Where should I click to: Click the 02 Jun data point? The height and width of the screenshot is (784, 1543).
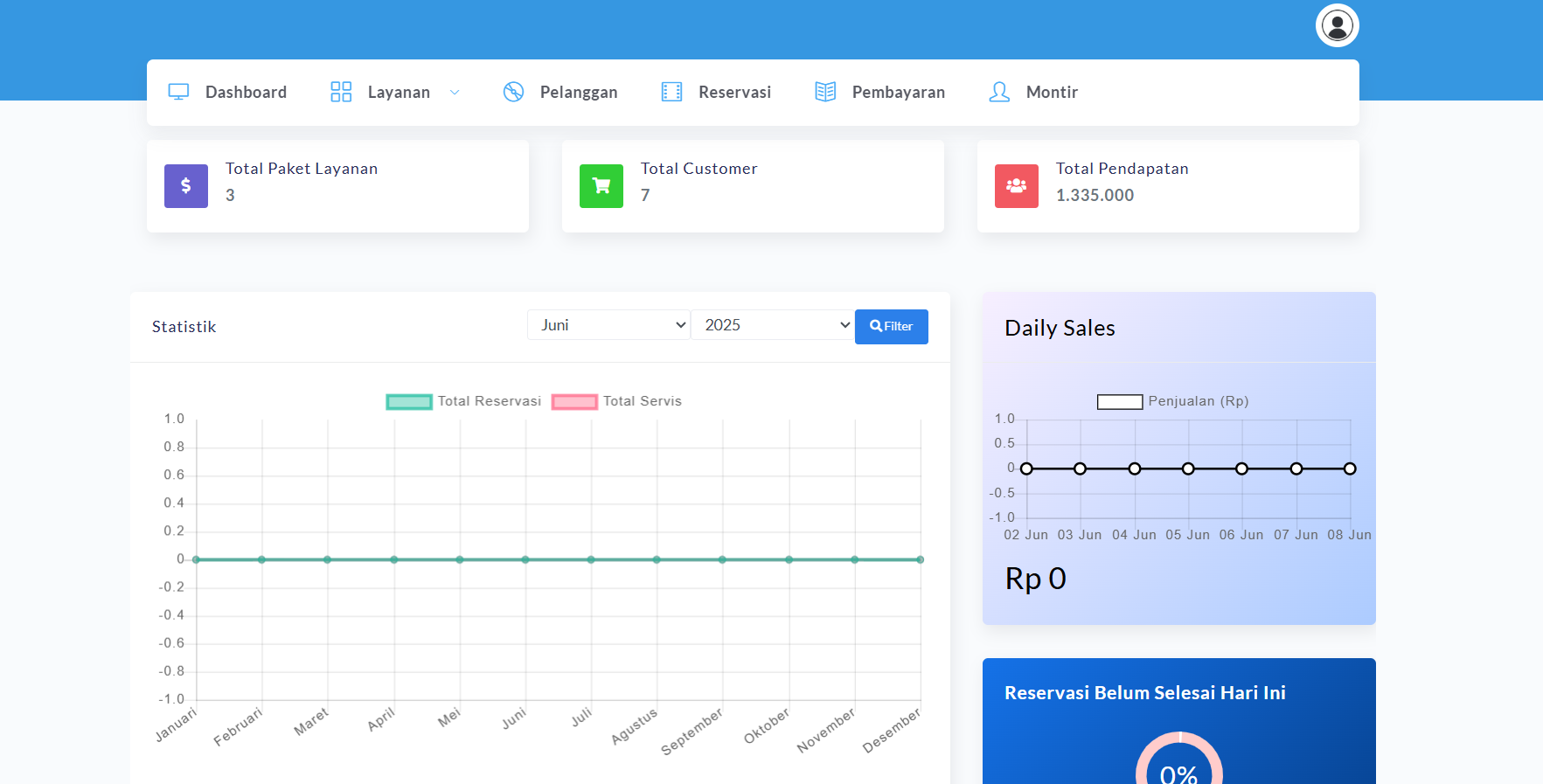(1026, 468)
